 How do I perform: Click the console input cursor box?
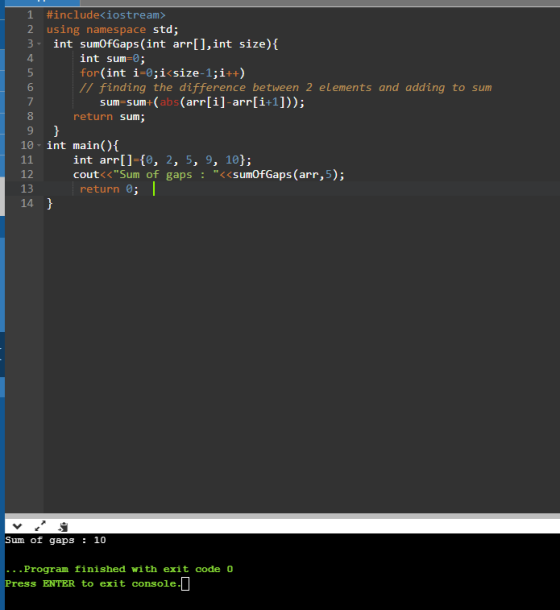(x=186, y=584)
